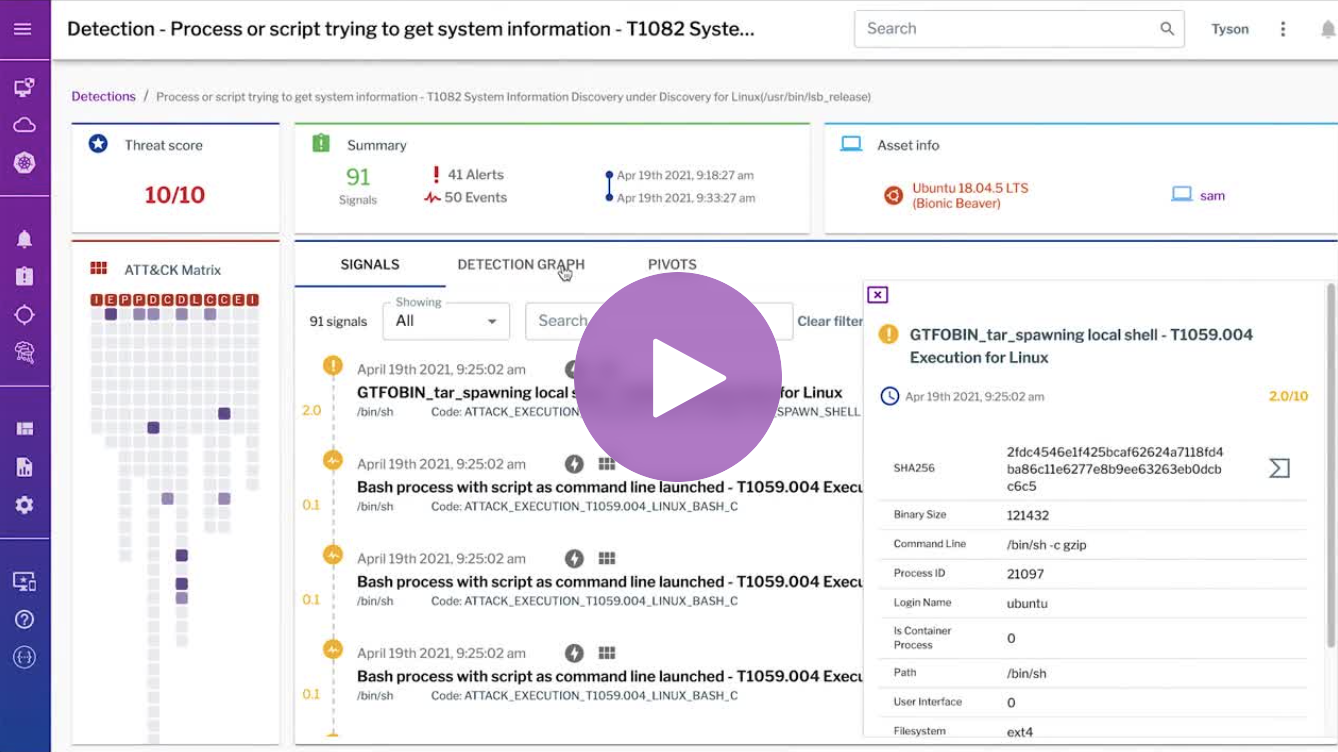Open the clipboard report icon in sidebar

click(x=24, y=277)
